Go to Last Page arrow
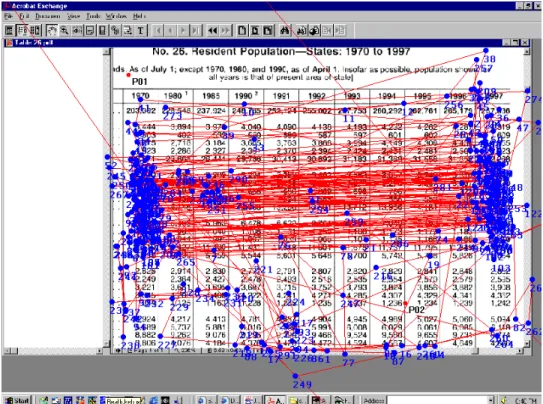 196,30
